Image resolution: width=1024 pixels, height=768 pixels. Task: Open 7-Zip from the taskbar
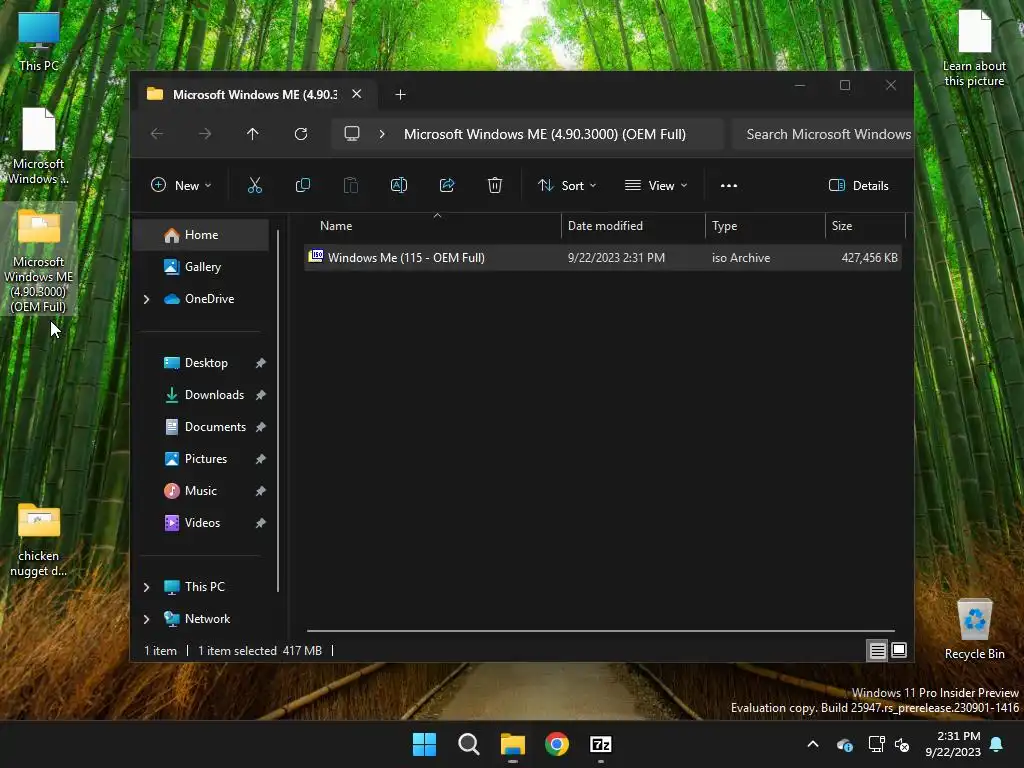[x=600, y=744]
